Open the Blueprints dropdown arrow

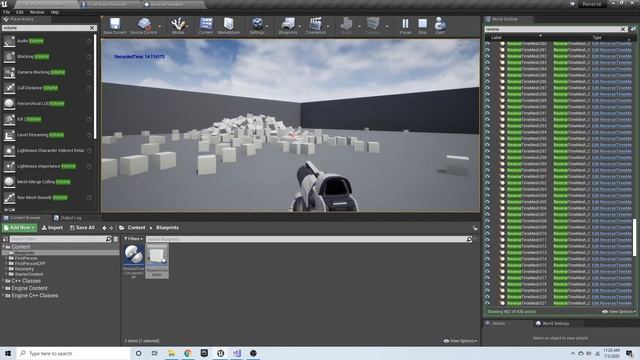coord(300,26)
